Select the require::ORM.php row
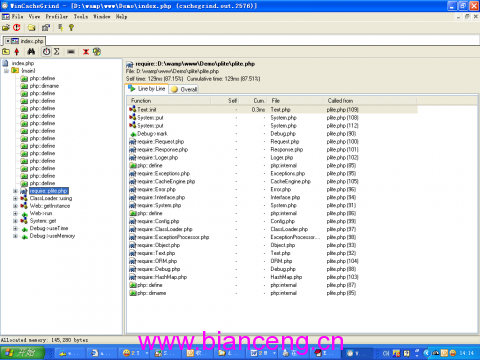Screen dimensions: 480x360 (273, 261)
